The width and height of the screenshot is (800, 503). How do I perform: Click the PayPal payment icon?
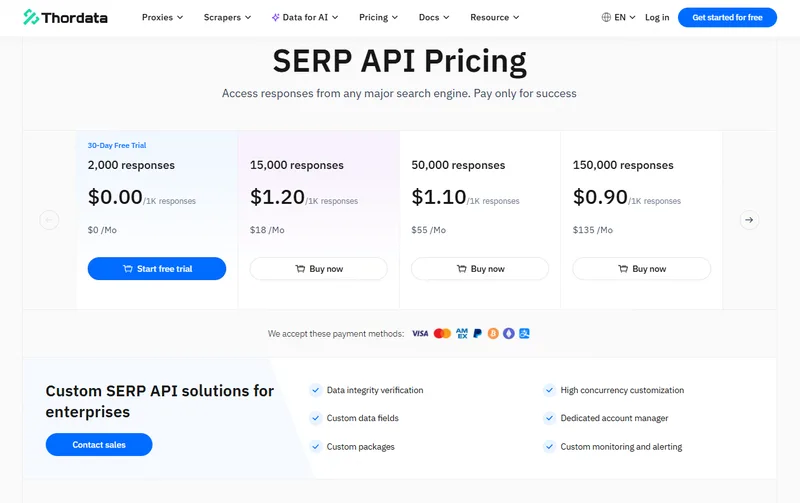pos(477,334)
